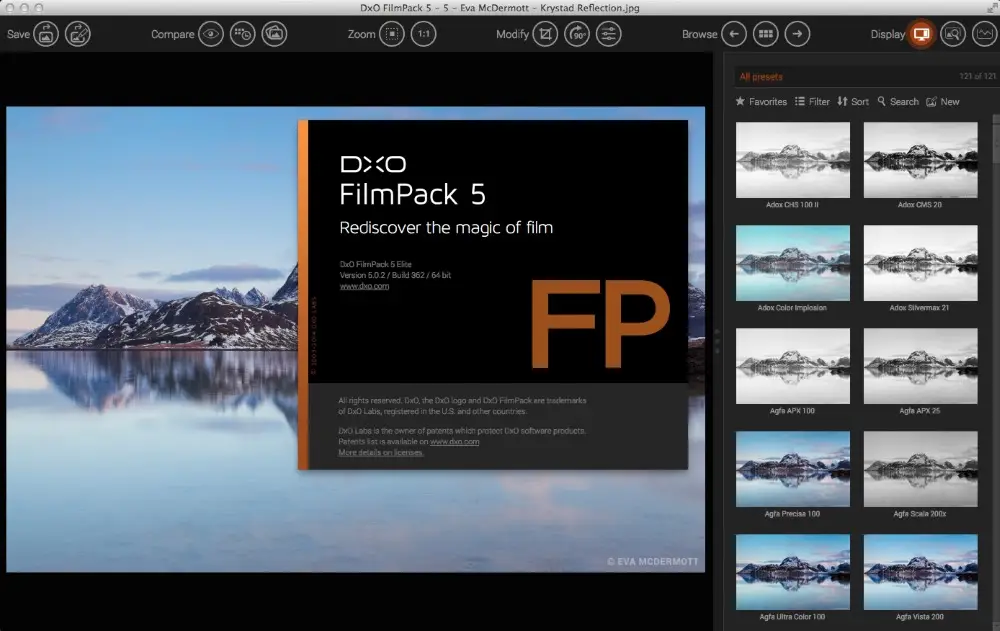Screen dimensions: 1000x631
Task: Click the Compare icon with the clock
Action: click(x=243, y=34)
